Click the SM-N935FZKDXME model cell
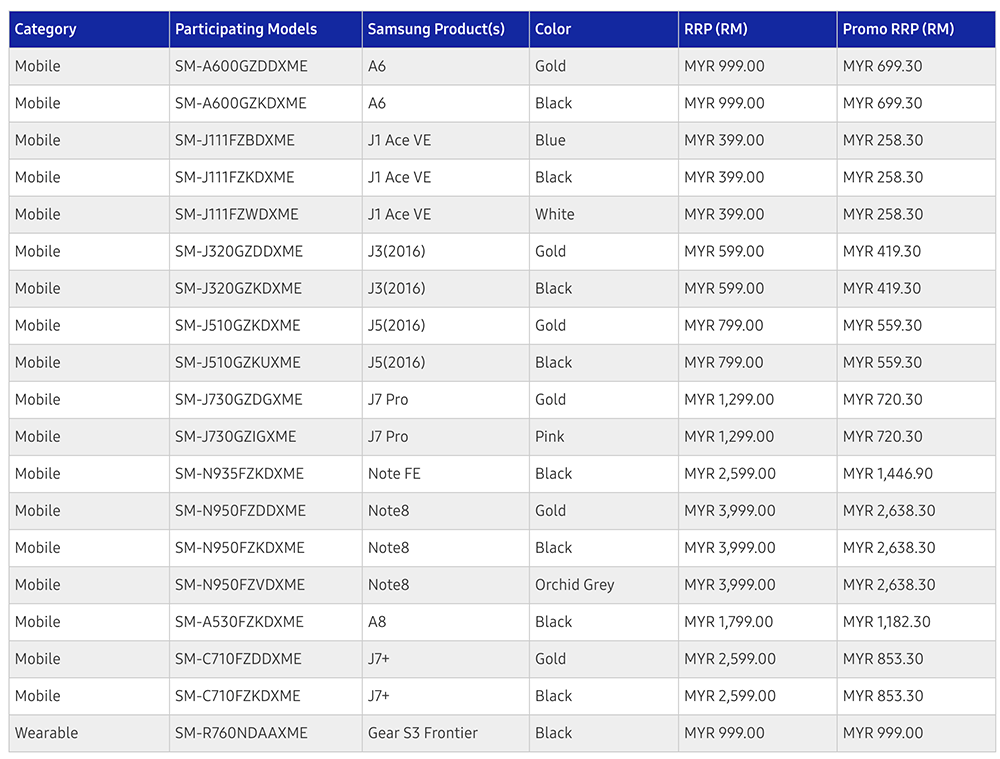Viewport: 1000px width, 759px height. click(x=239, y=473)
